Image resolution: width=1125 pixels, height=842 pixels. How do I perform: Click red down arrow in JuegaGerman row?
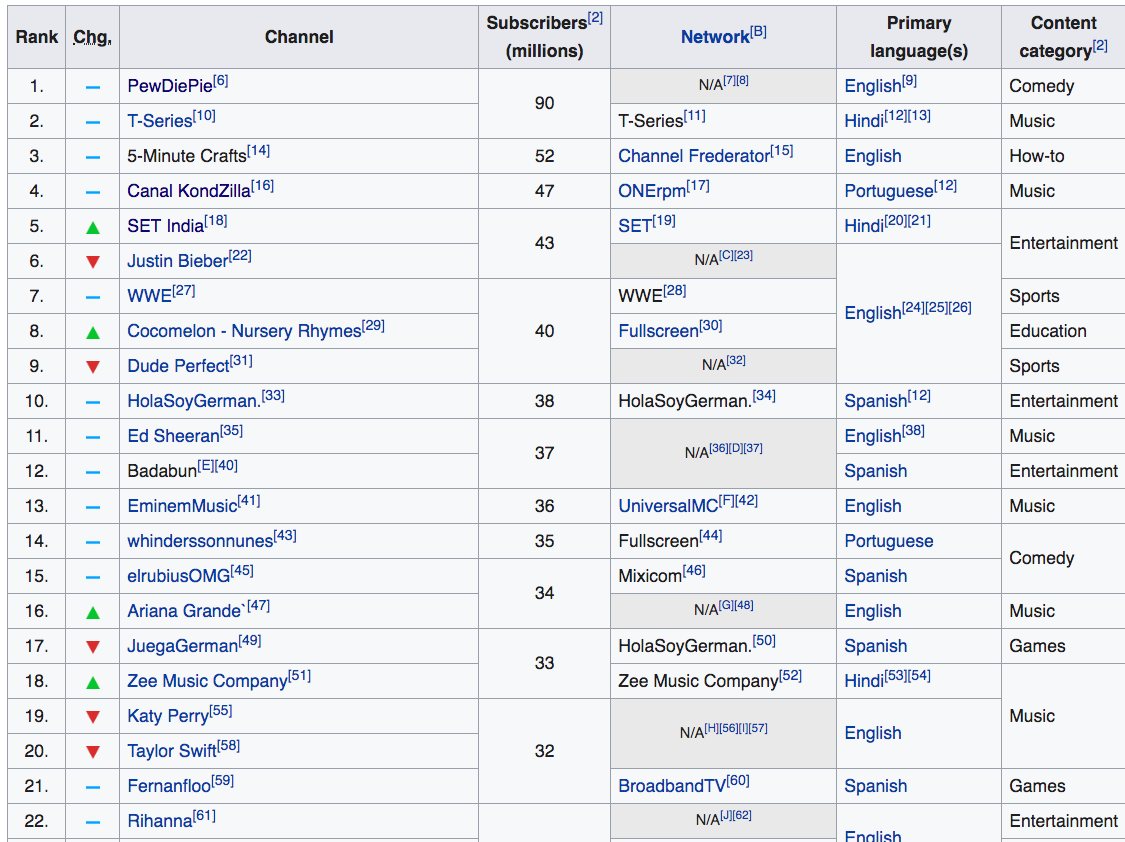pos(93,647)
